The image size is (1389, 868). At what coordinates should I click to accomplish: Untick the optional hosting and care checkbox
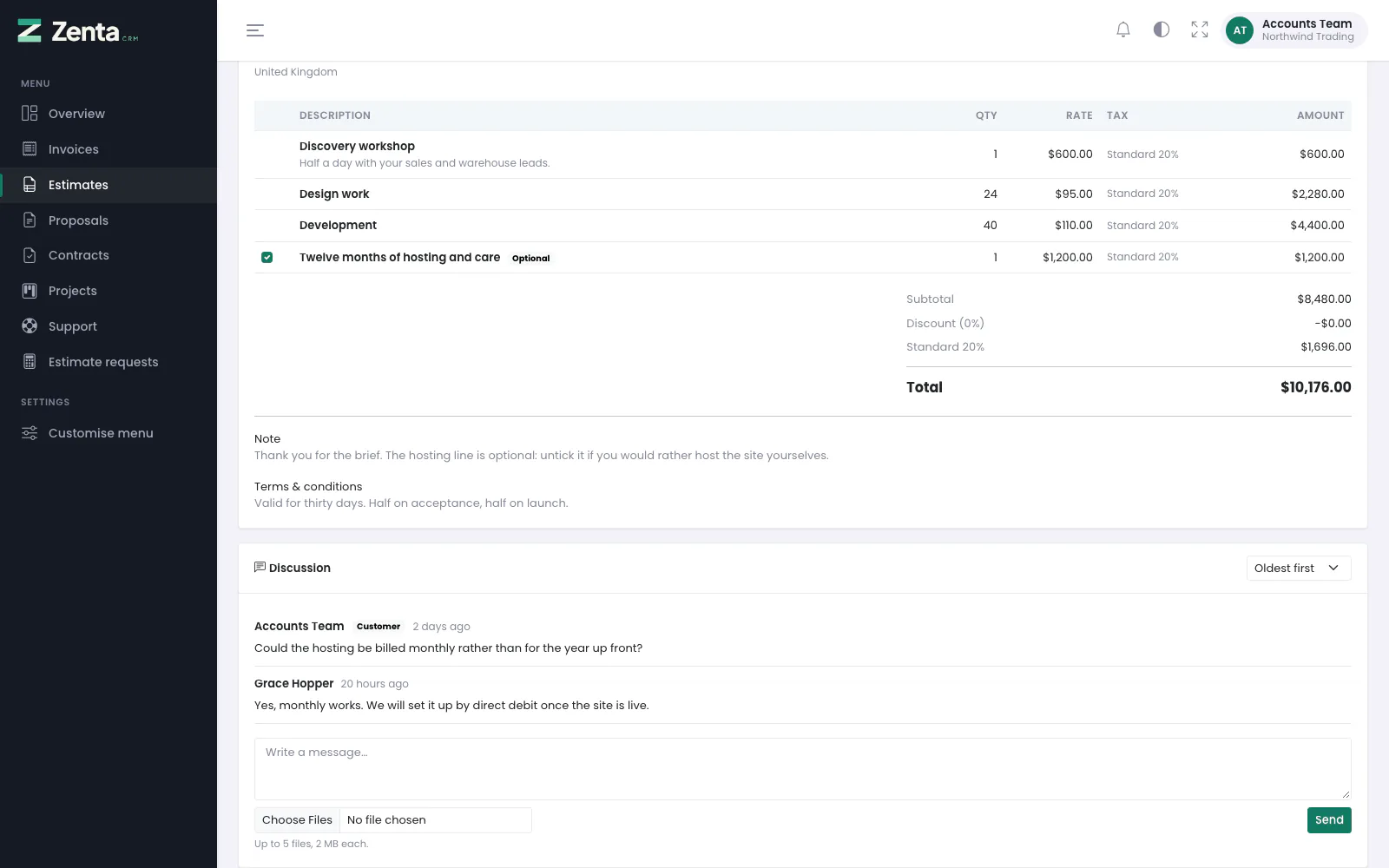pos(267,258)
